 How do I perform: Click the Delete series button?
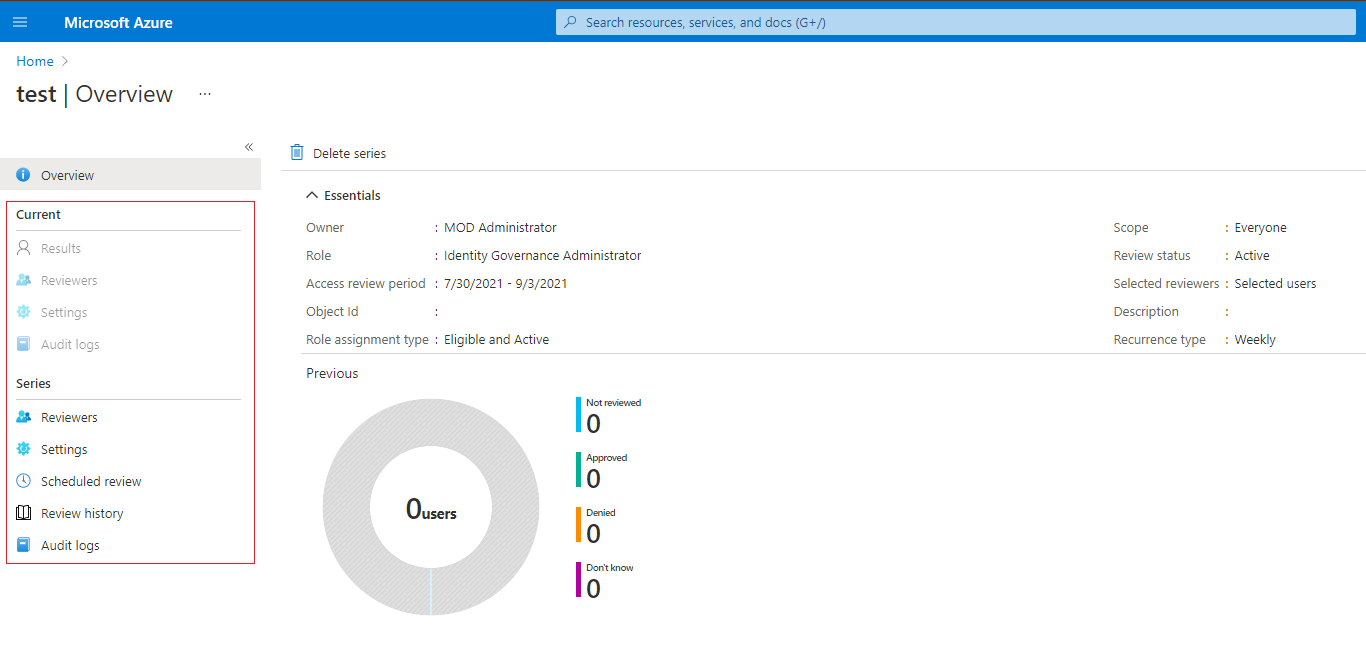(x=348, y=153)
